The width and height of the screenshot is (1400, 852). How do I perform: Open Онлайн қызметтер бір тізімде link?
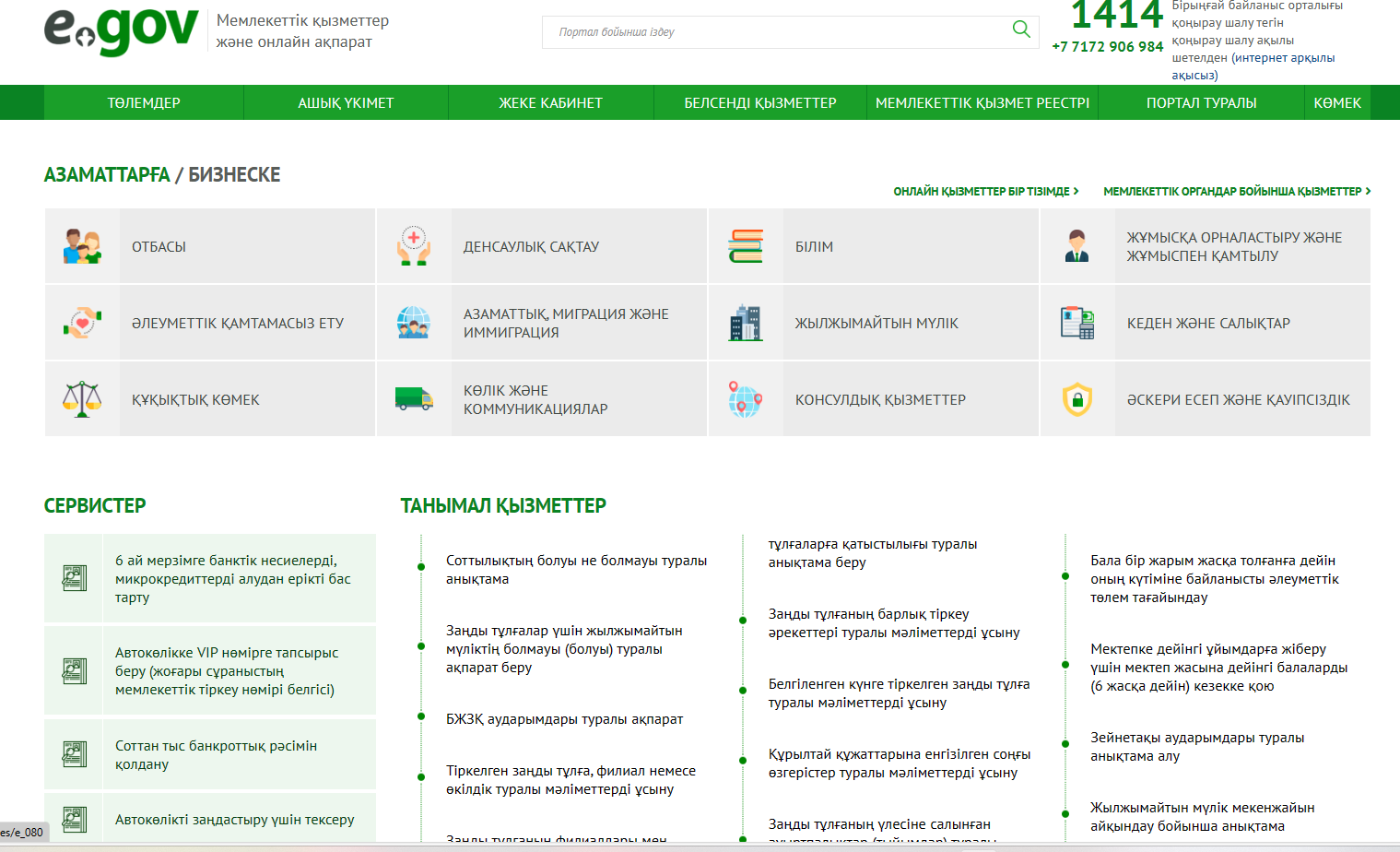pos(985,191)
